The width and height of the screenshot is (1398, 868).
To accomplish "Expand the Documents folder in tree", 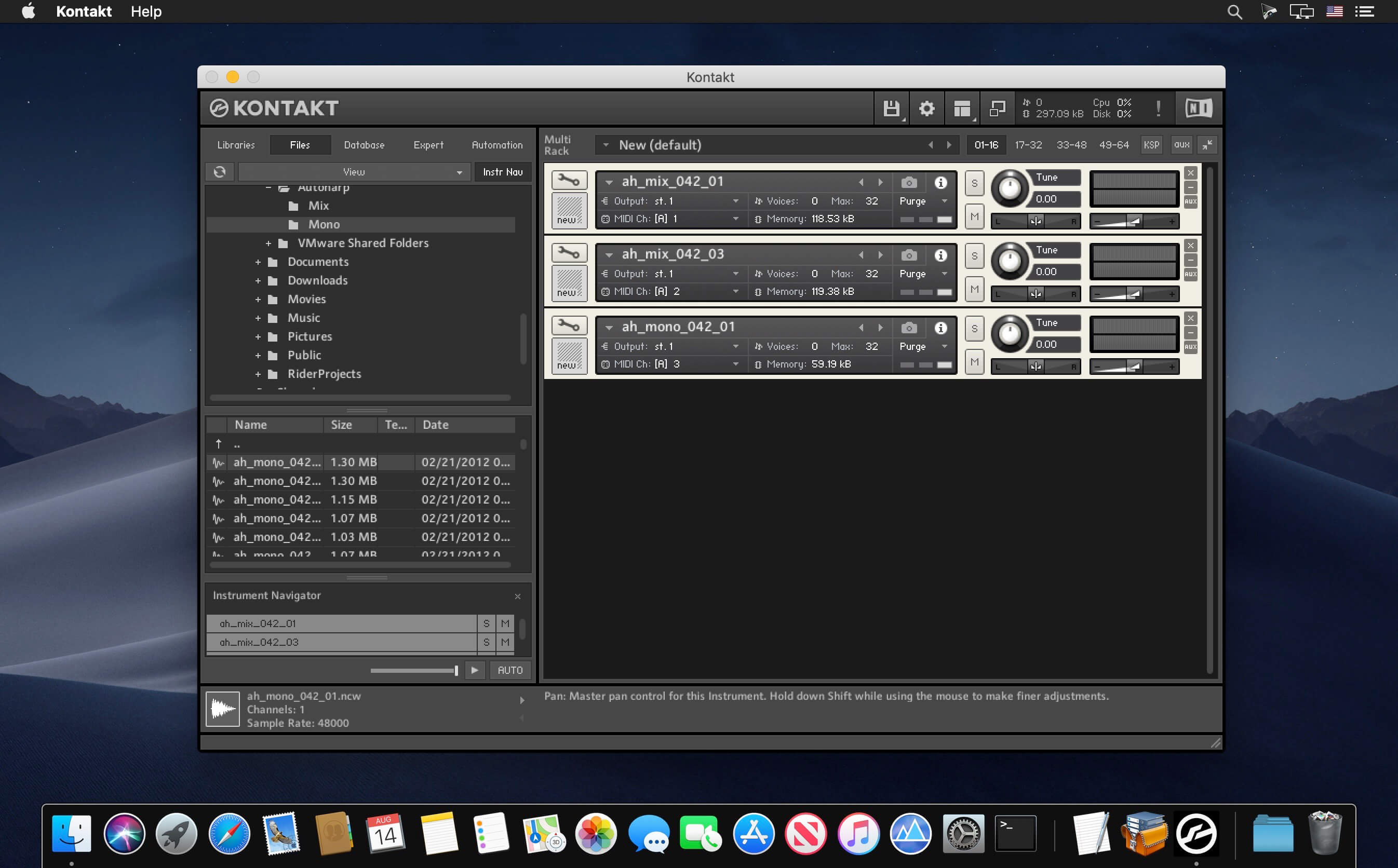I will tap(258, 262).
